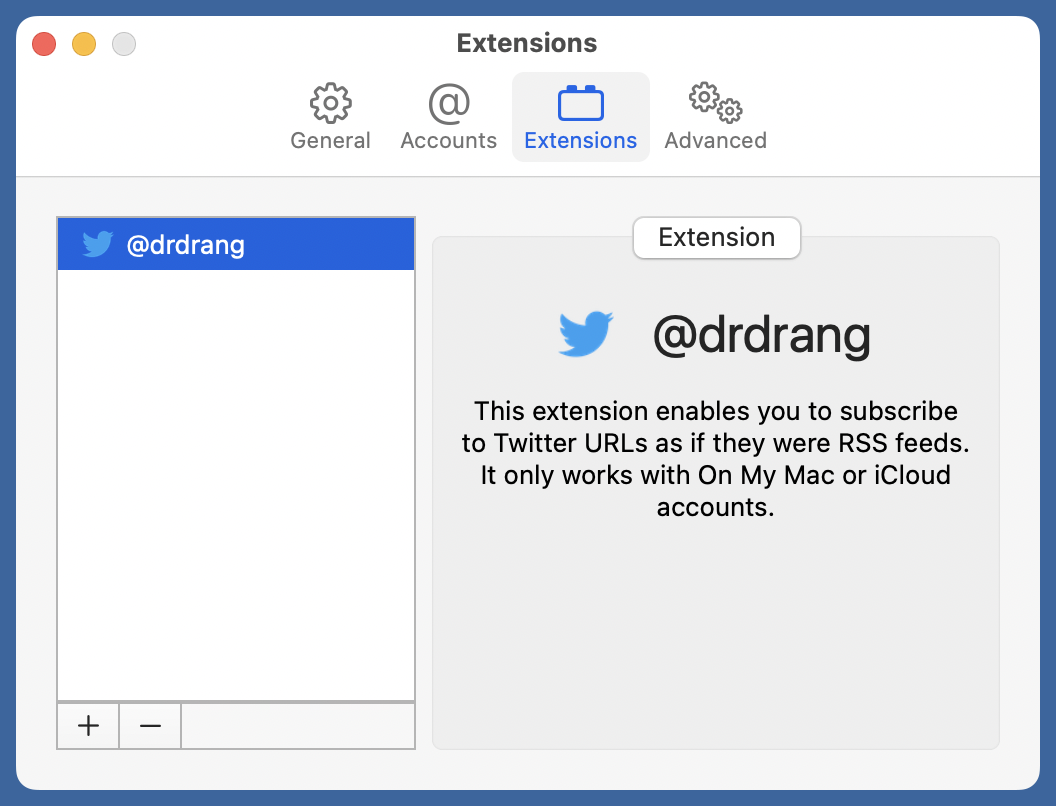The width and height of the screenshot is (1056, 806).
Task: Click the large Twitter bird in detail pane
Action: 585,334
